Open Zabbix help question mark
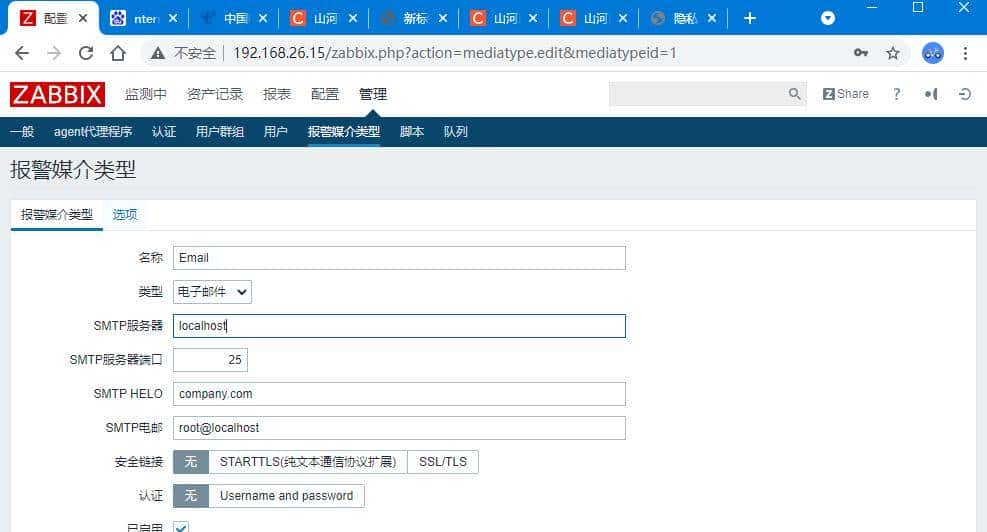 click(x=896, y=94)
